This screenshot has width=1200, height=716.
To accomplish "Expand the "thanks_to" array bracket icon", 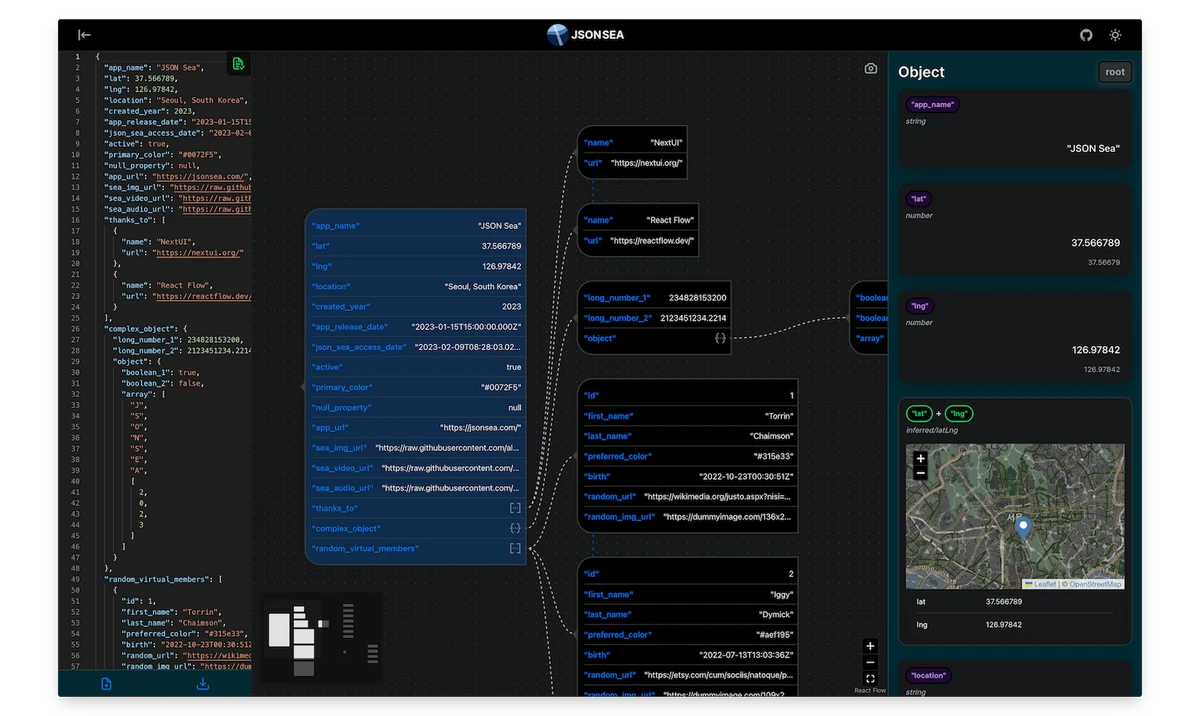I will 515,508.
